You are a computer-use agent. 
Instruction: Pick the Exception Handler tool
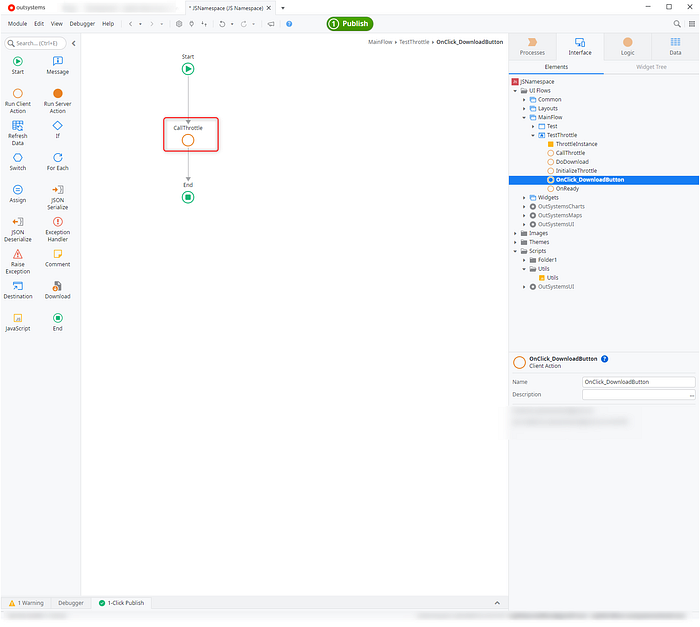click(x=57, y=222)
